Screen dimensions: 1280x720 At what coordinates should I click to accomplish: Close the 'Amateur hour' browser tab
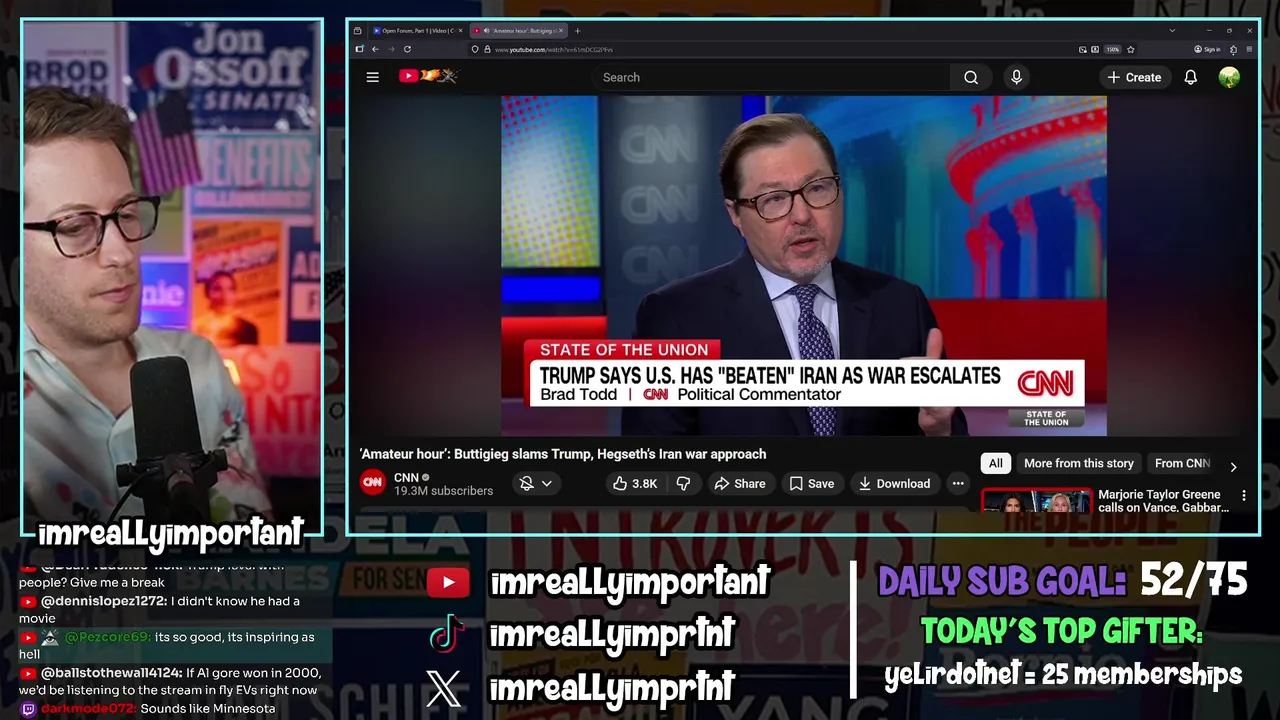coord(561,31)
